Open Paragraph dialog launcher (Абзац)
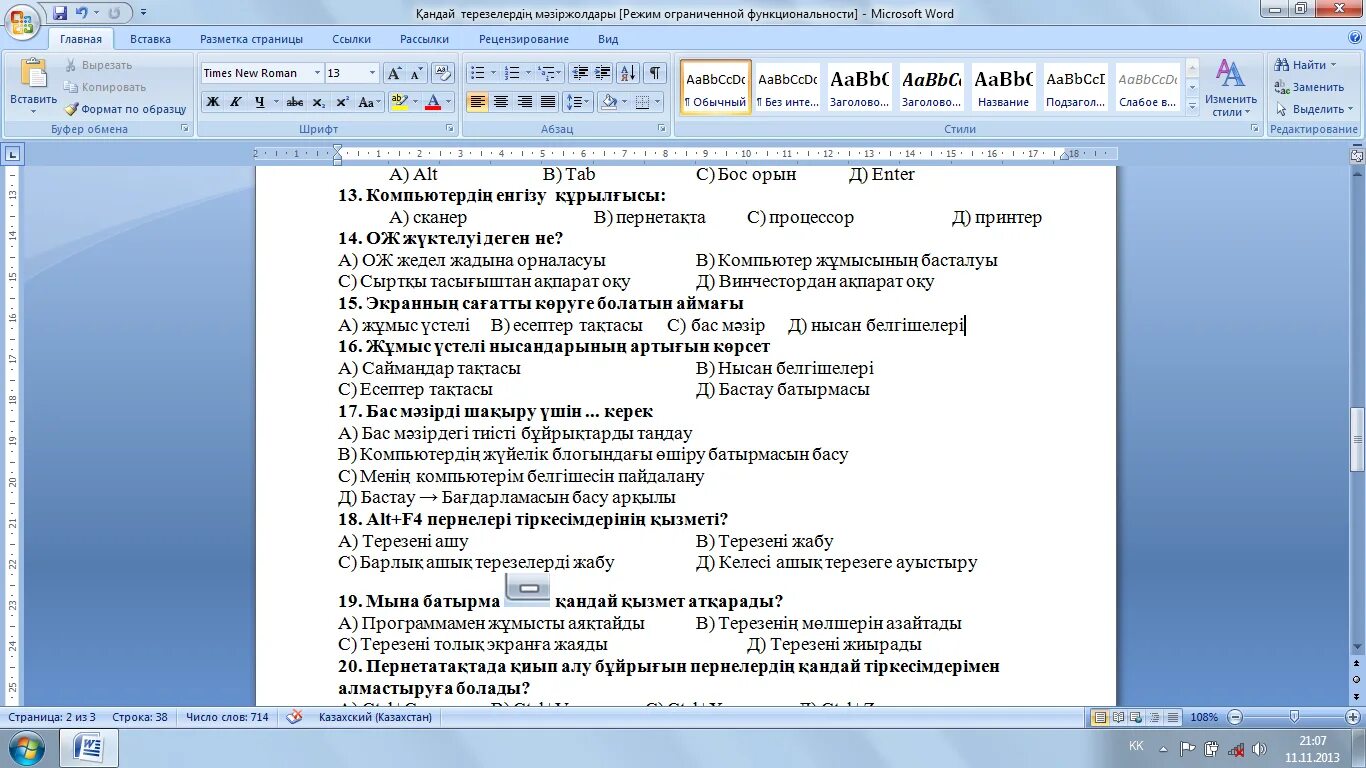This screenshot has height=768, width=1366. [663, 129]
